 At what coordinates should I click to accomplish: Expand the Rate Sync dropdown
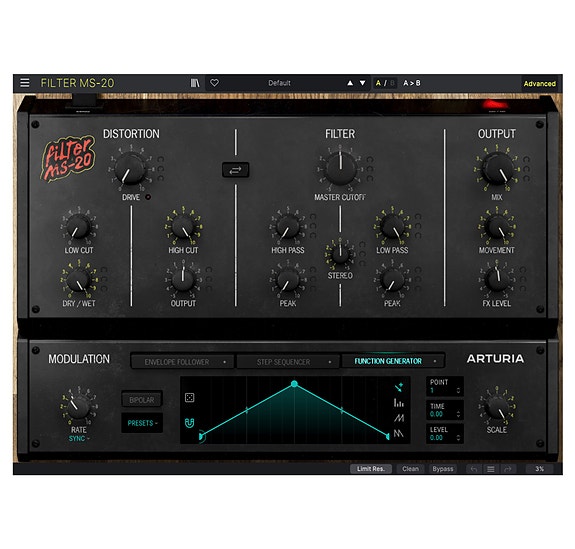79,439
